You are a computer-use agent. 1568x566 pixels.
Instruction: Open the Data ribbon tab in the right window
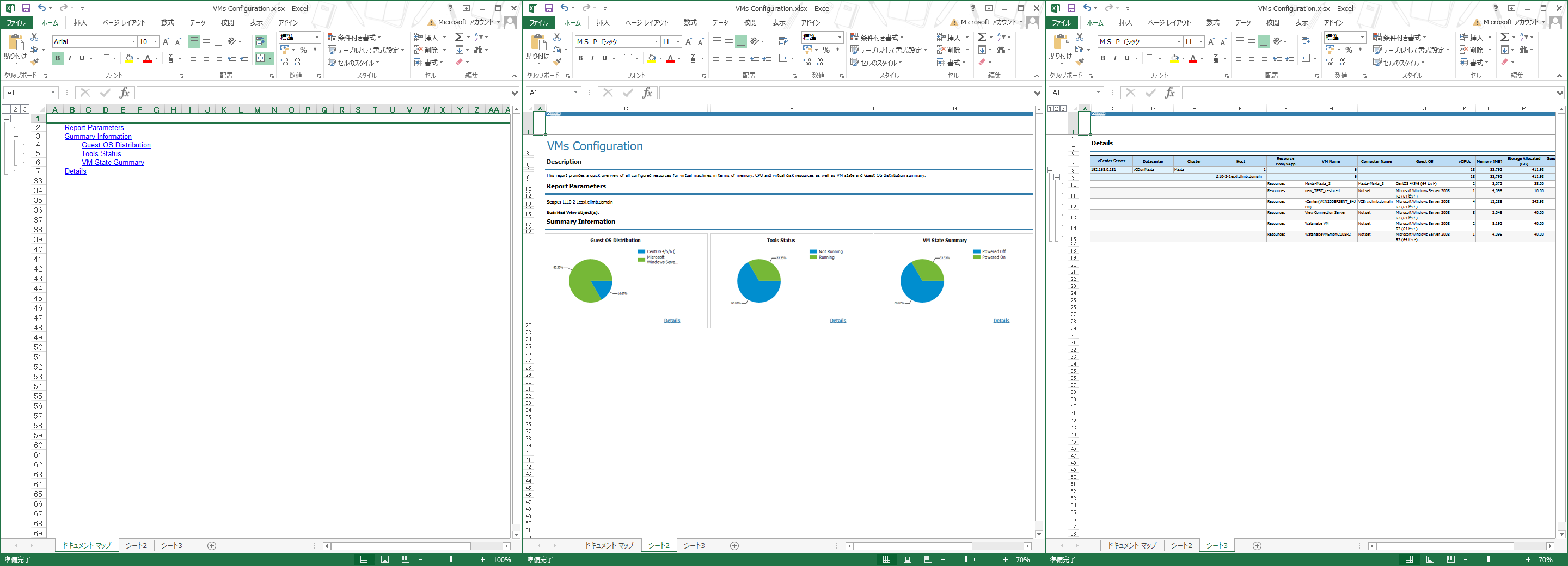(1242, 22)
